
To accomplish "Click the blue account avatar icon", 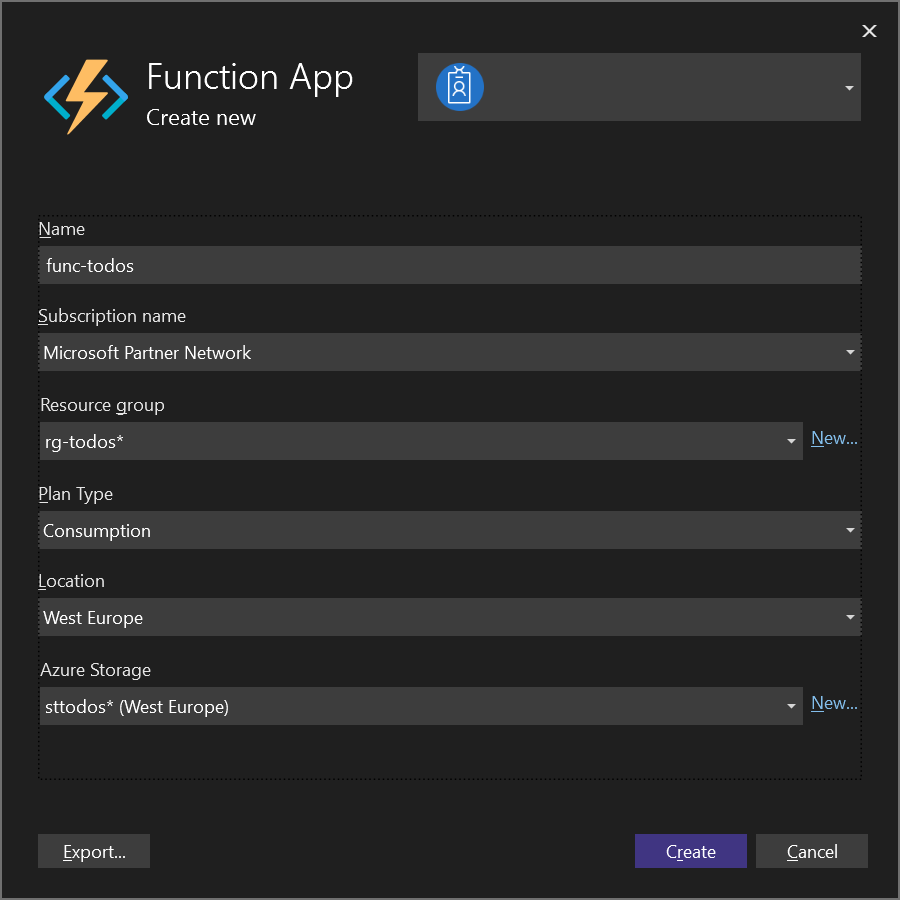I will click(459, 87).
